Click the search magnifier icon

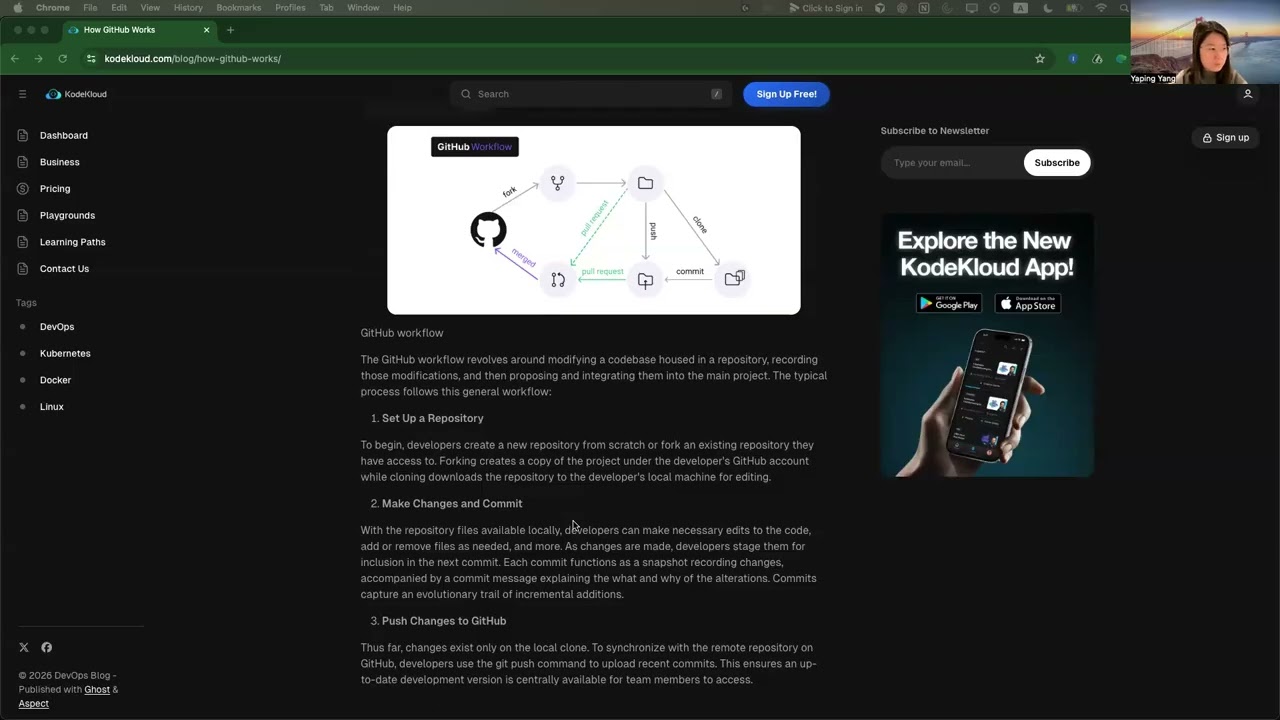point(466,94)
